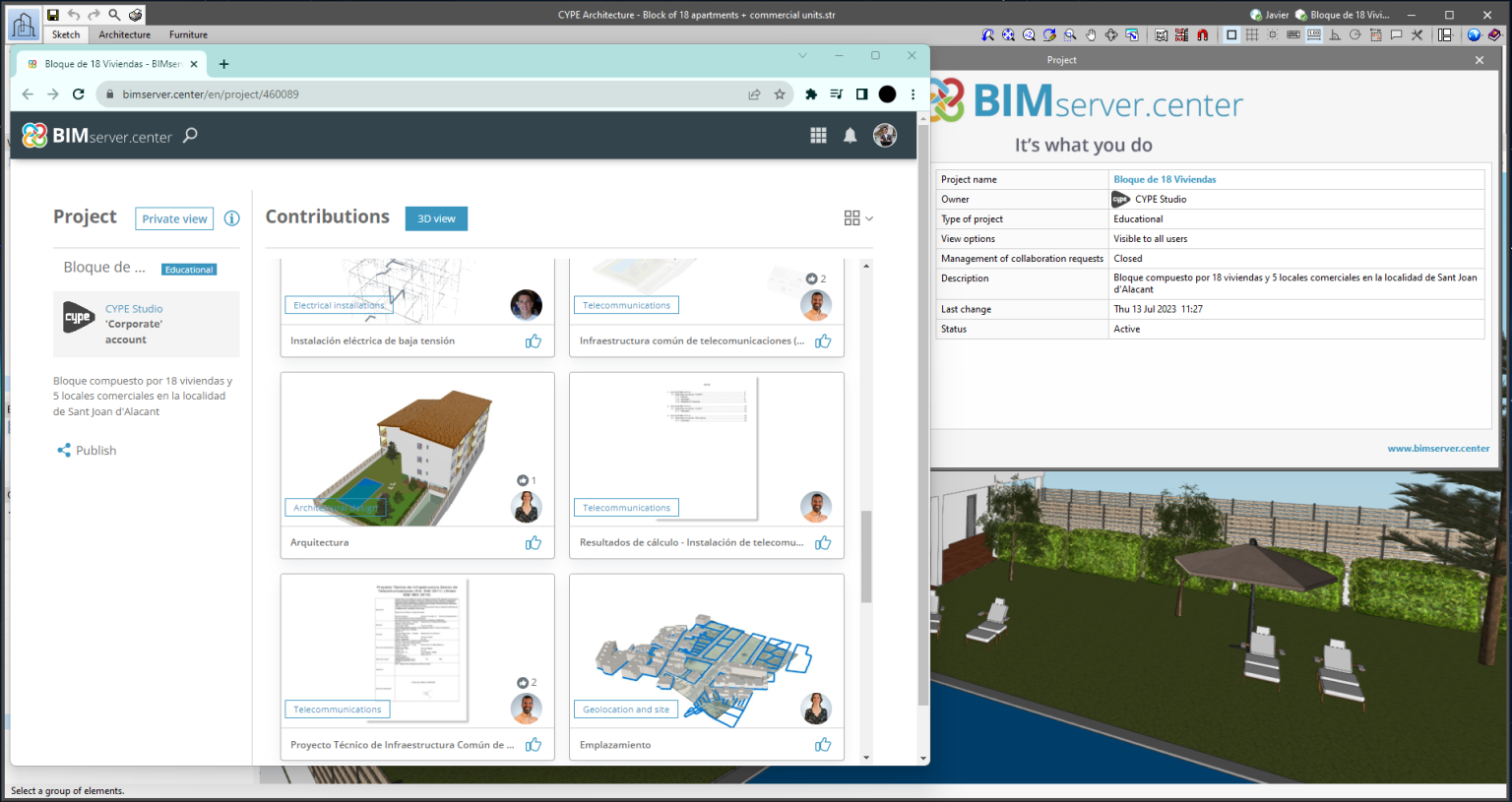Screen dimensions: 1512x802
Task: Like the Emplazamiento contribution
Action: (823, 745)
